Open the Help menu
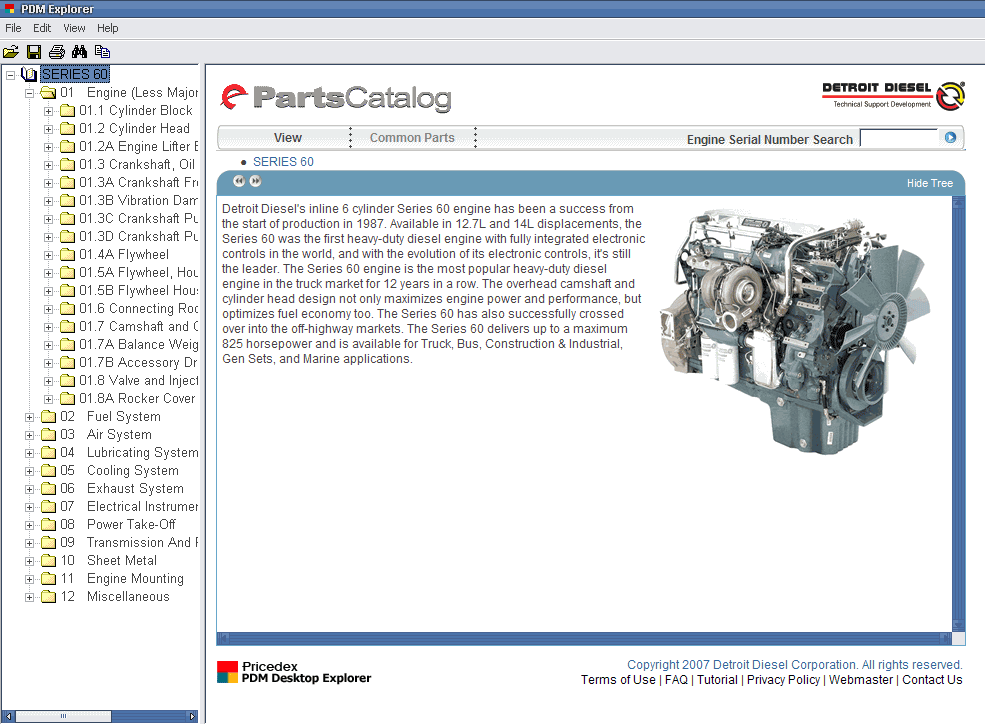Image resolution: width=985 pixels, height=724 pixels. pyautogui.click(x=107, y=28)
